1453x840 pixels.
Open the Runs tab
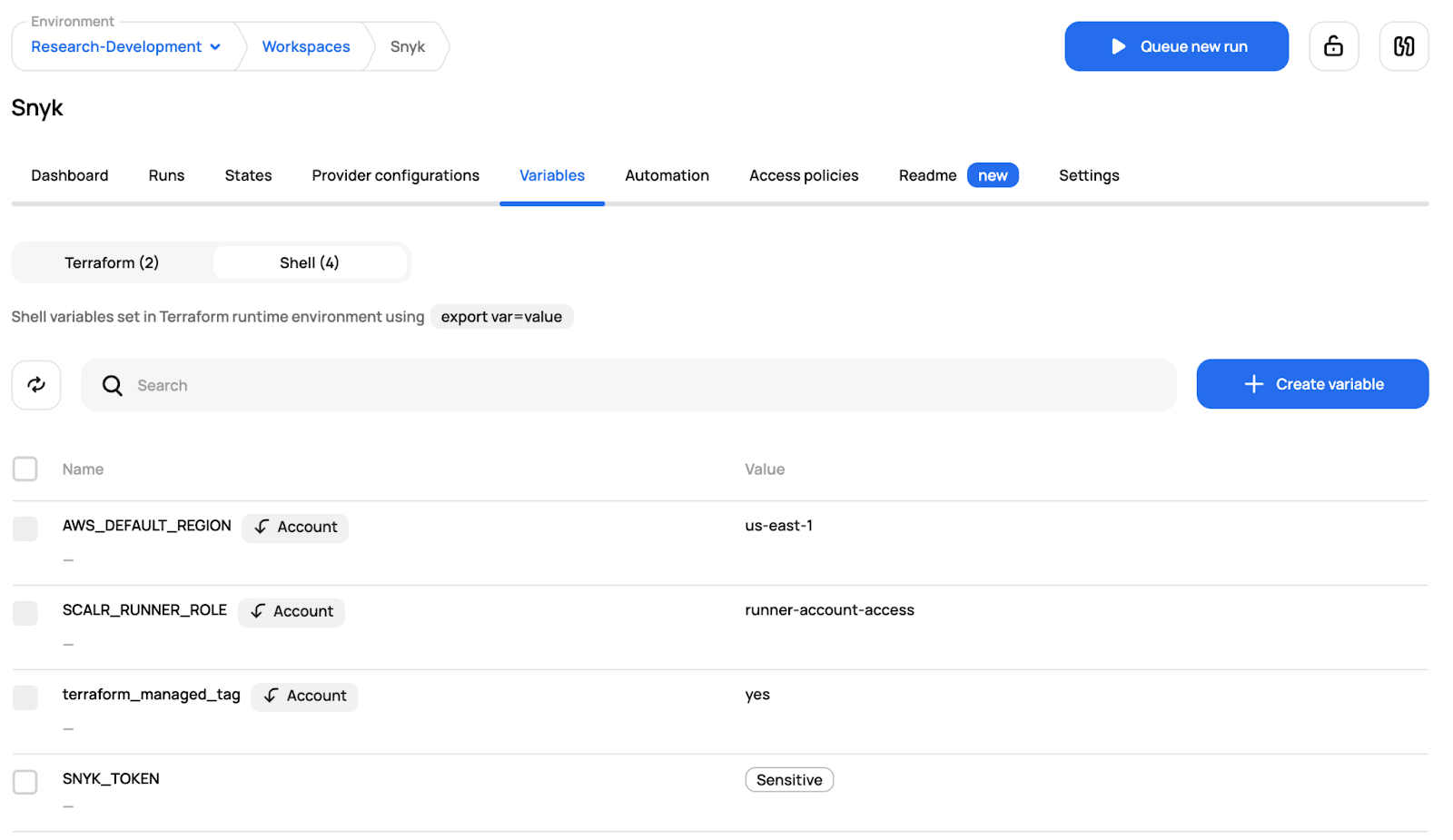click(x=166, y=175)
